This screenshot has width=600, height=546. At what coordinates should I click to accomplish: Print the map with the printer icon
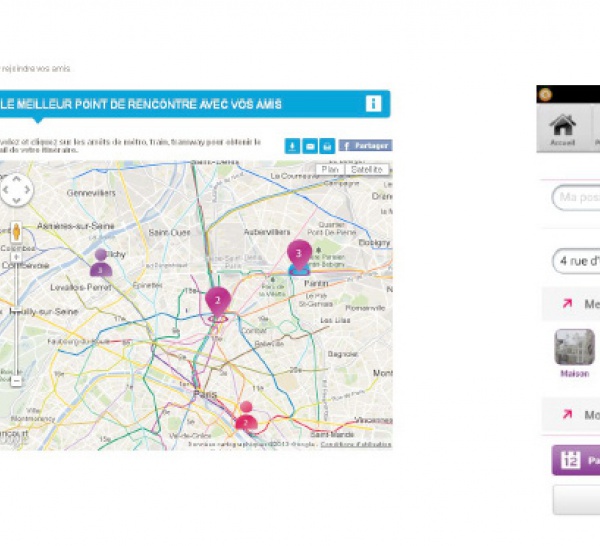(327, 146)
